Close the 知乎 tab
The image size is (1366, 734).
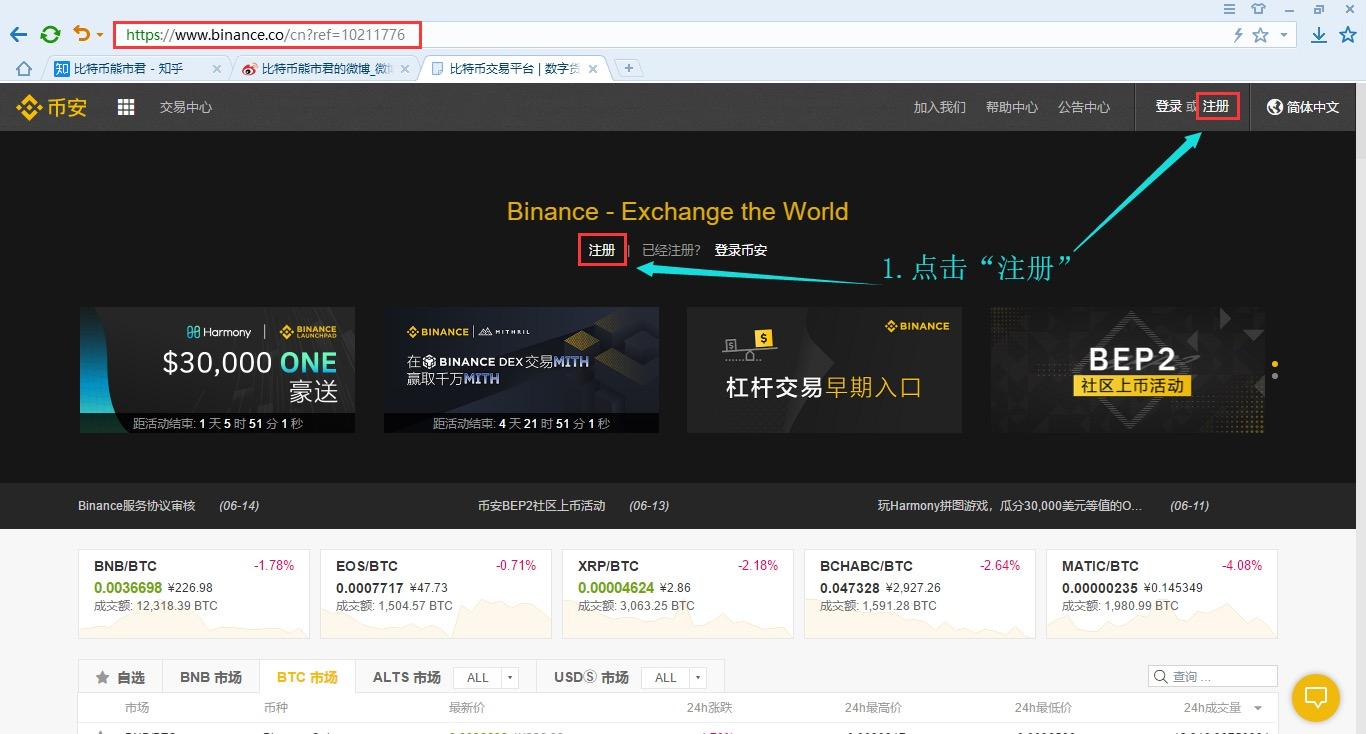pos(217,69)
